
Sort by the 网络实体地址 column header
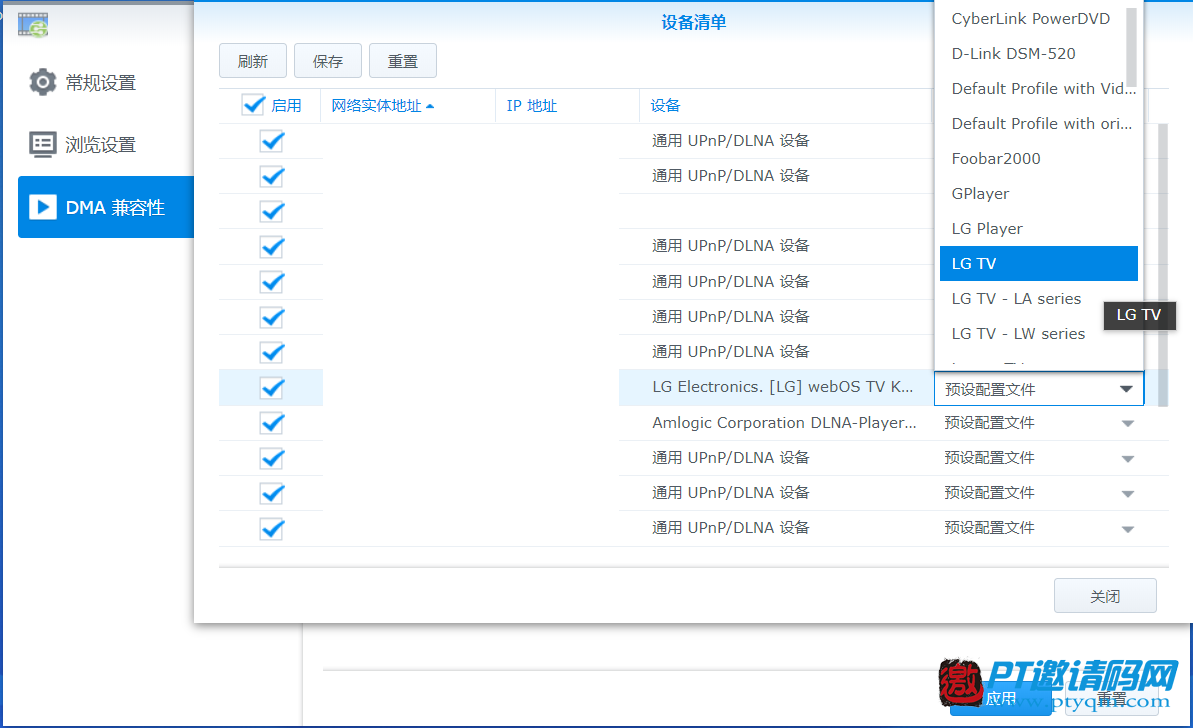point(408,106)
